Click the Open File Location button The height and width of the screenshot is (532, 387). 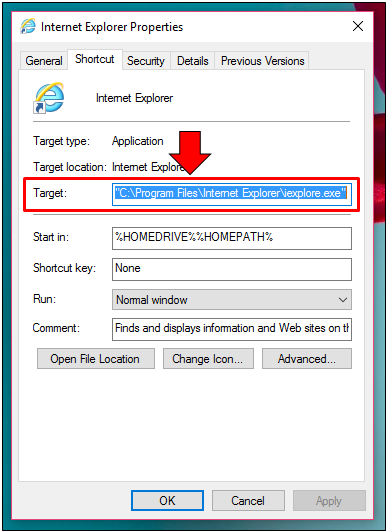tap(96, 359)
